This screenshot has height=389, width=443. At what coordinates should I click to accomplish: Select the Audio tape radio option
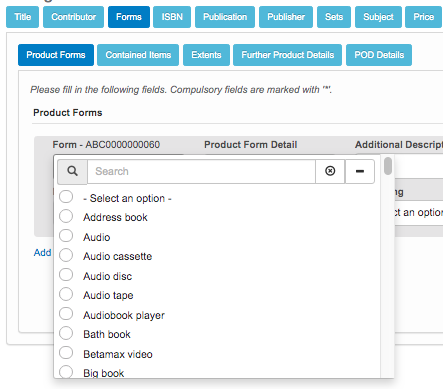[x=66, y=294]
